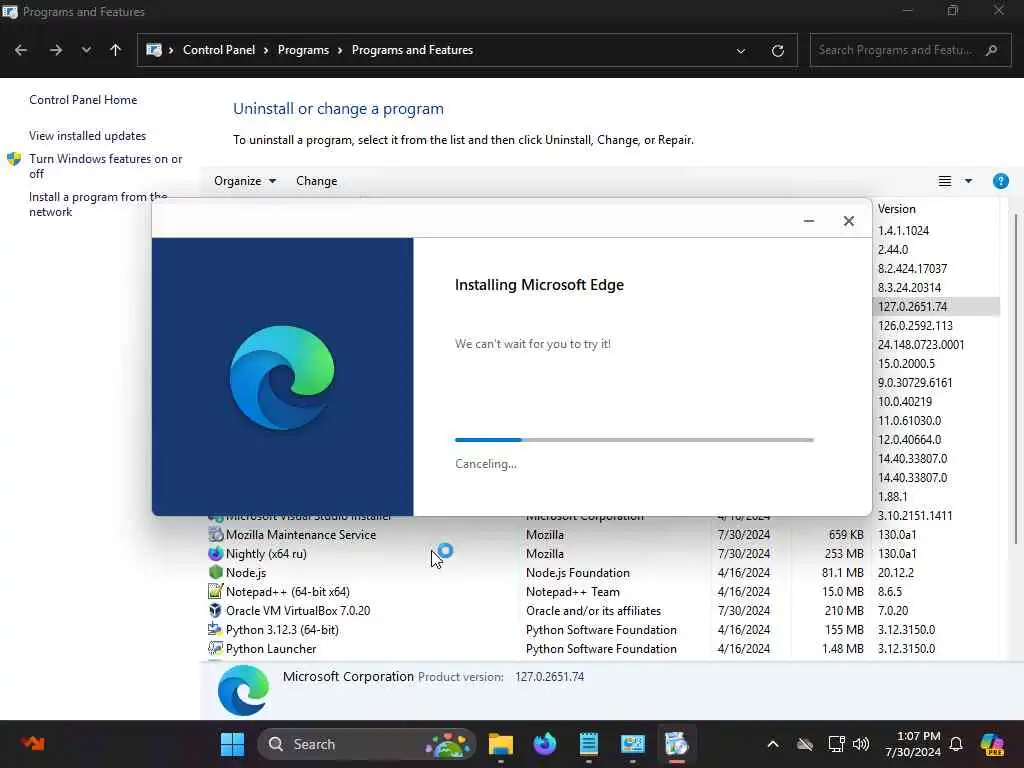The height and width of the screenshot is (768, 1024).
Task: Click version 127.0.2651.74 highlighted cell
Action: (x=912, y=306)
